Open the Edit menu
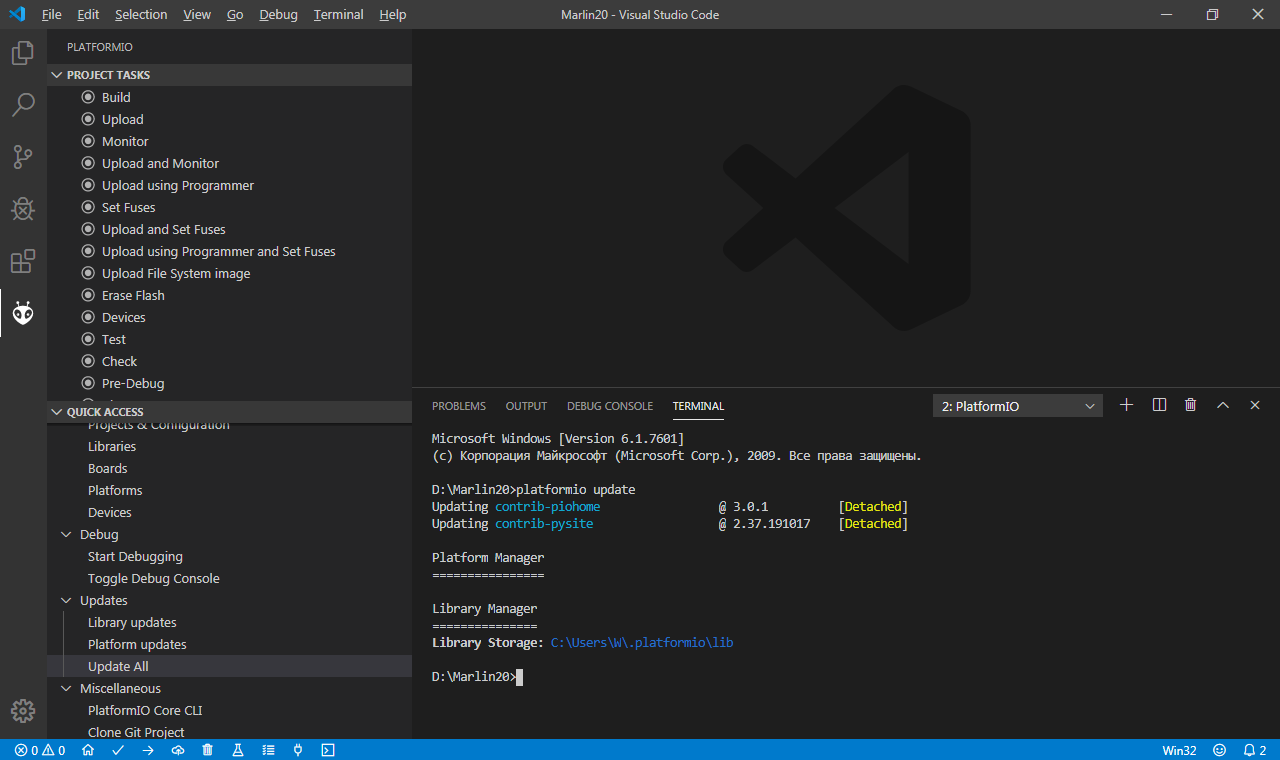1280x760 pixels. click(88, 14)
